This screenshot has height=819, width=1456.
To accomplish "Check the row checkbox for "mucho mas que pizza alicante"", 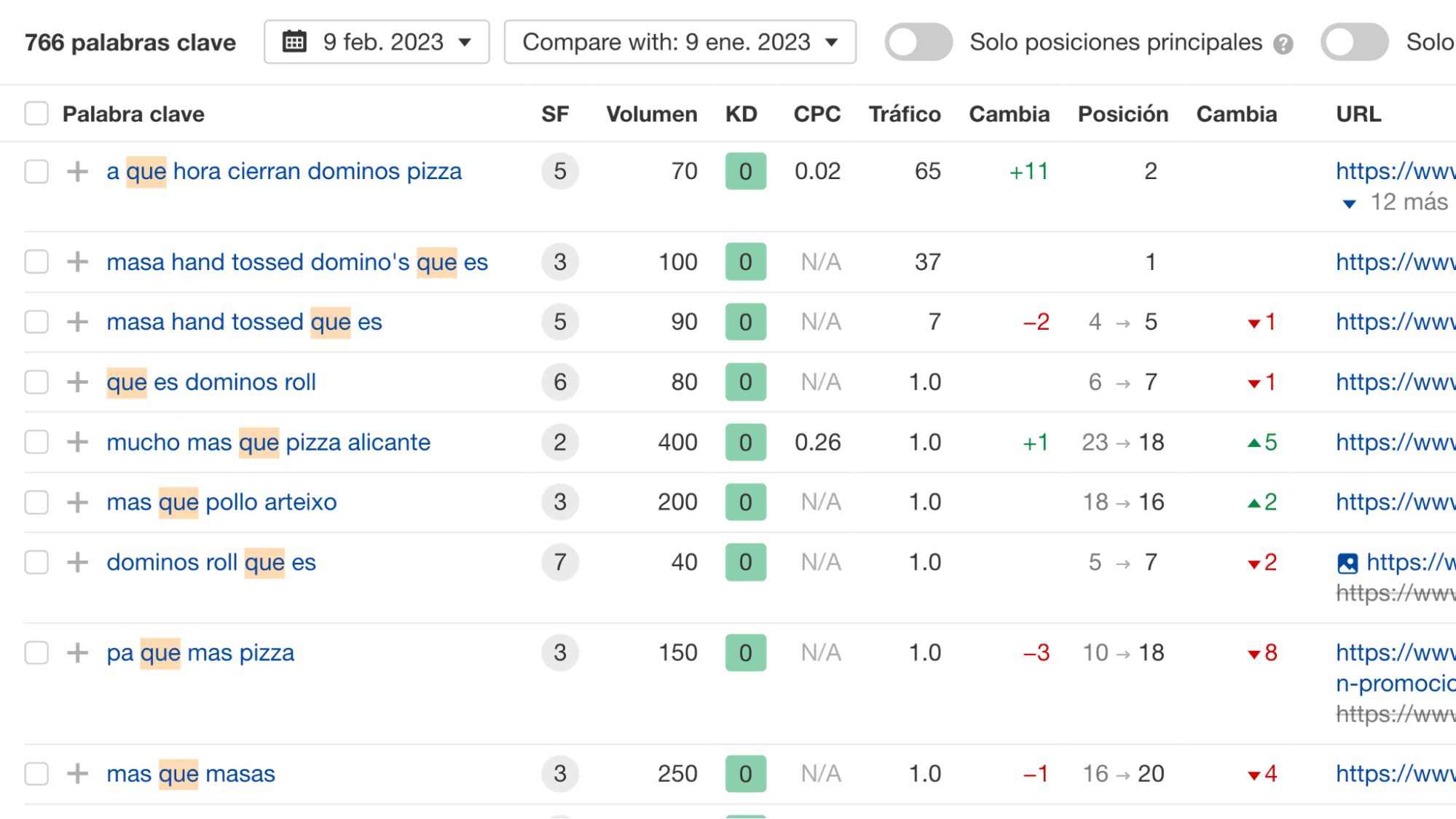I will pyautogui.click(x=36, y=442).
